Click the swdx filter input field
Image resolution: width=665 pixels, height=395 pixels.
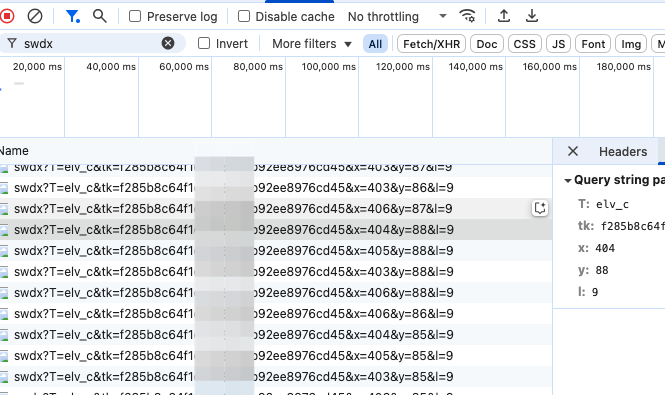91,43
